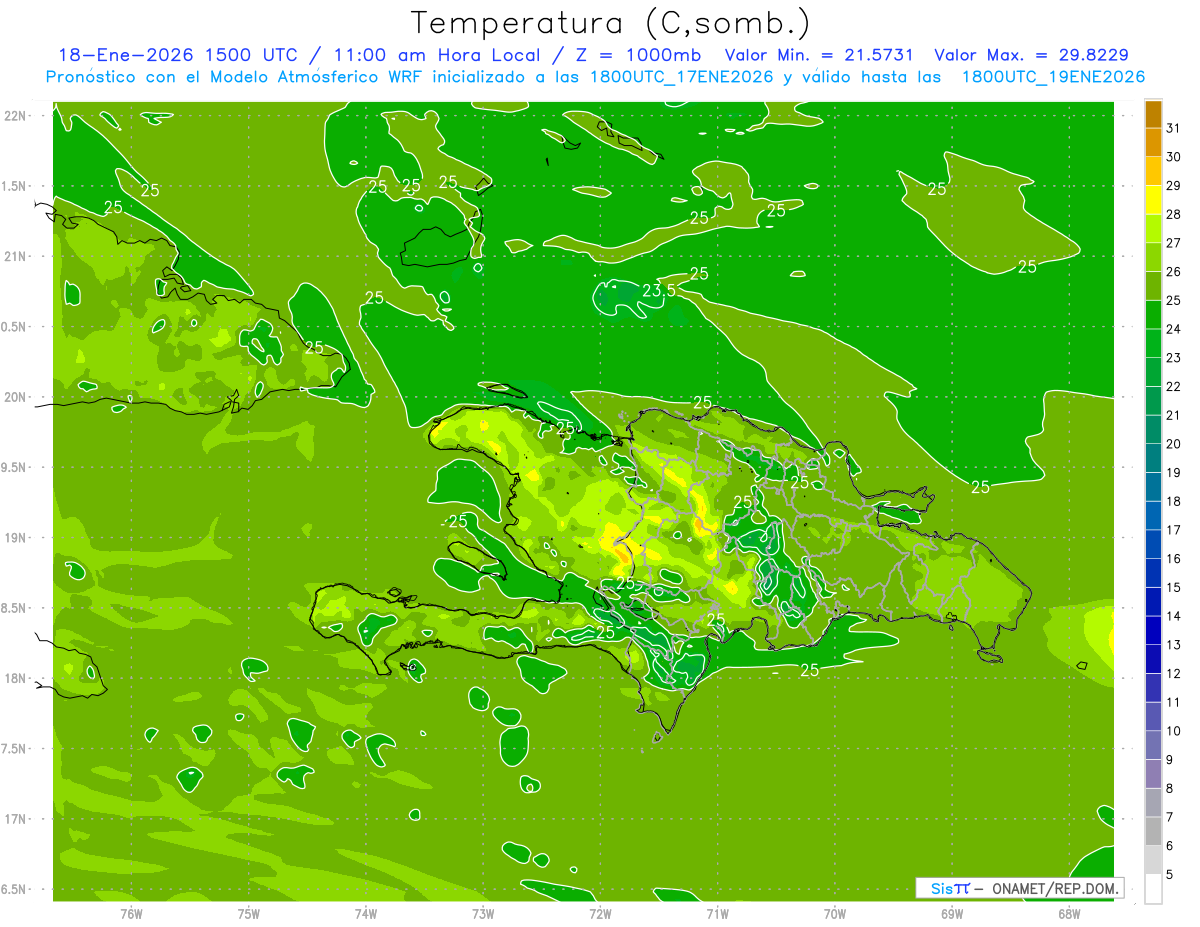Image resolution: width=1200 pixels, height=927 pixels.
Task: Click the orange band between 30 and 31
Action: [1153, 142]
